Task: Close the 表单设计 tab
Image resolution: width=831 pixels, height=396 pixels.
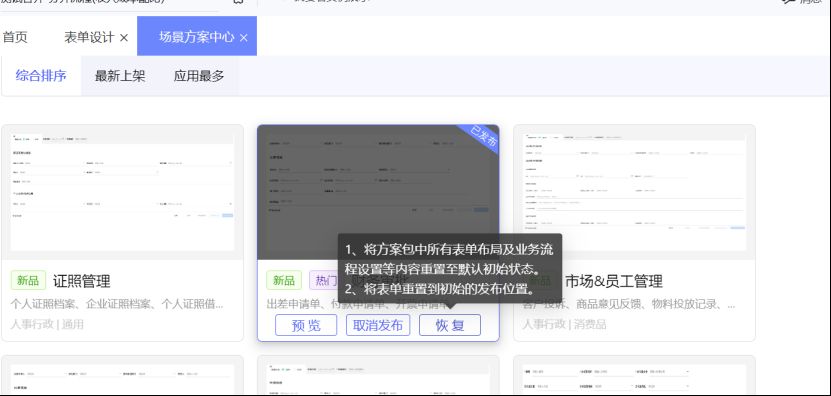Action: pyautogui.click(x=123, y=38)
